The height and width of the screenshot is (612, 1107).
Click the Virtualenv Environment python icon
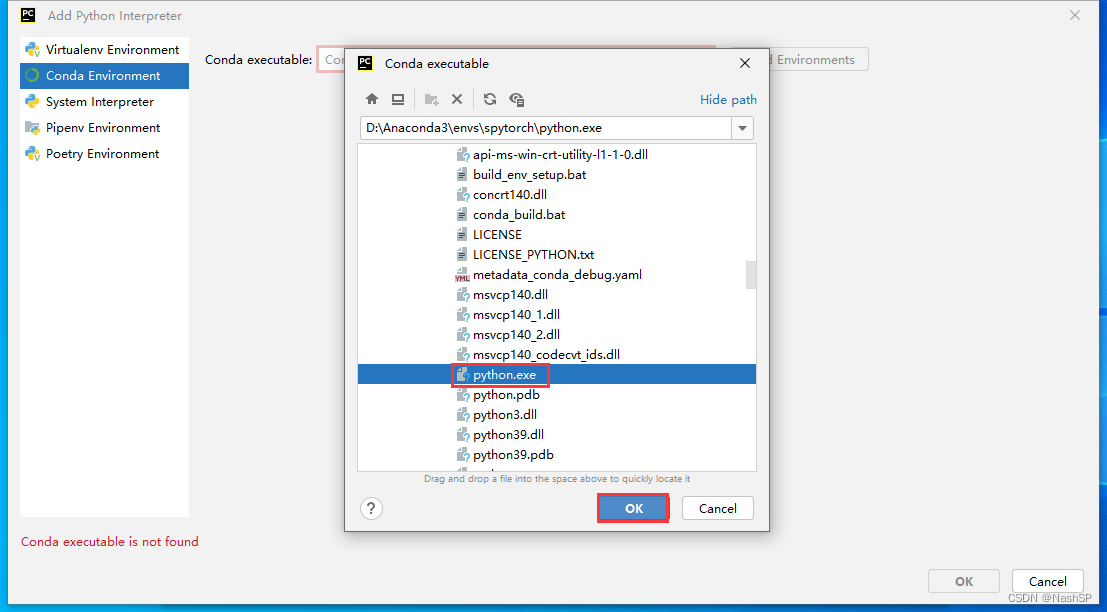(32, 49)
